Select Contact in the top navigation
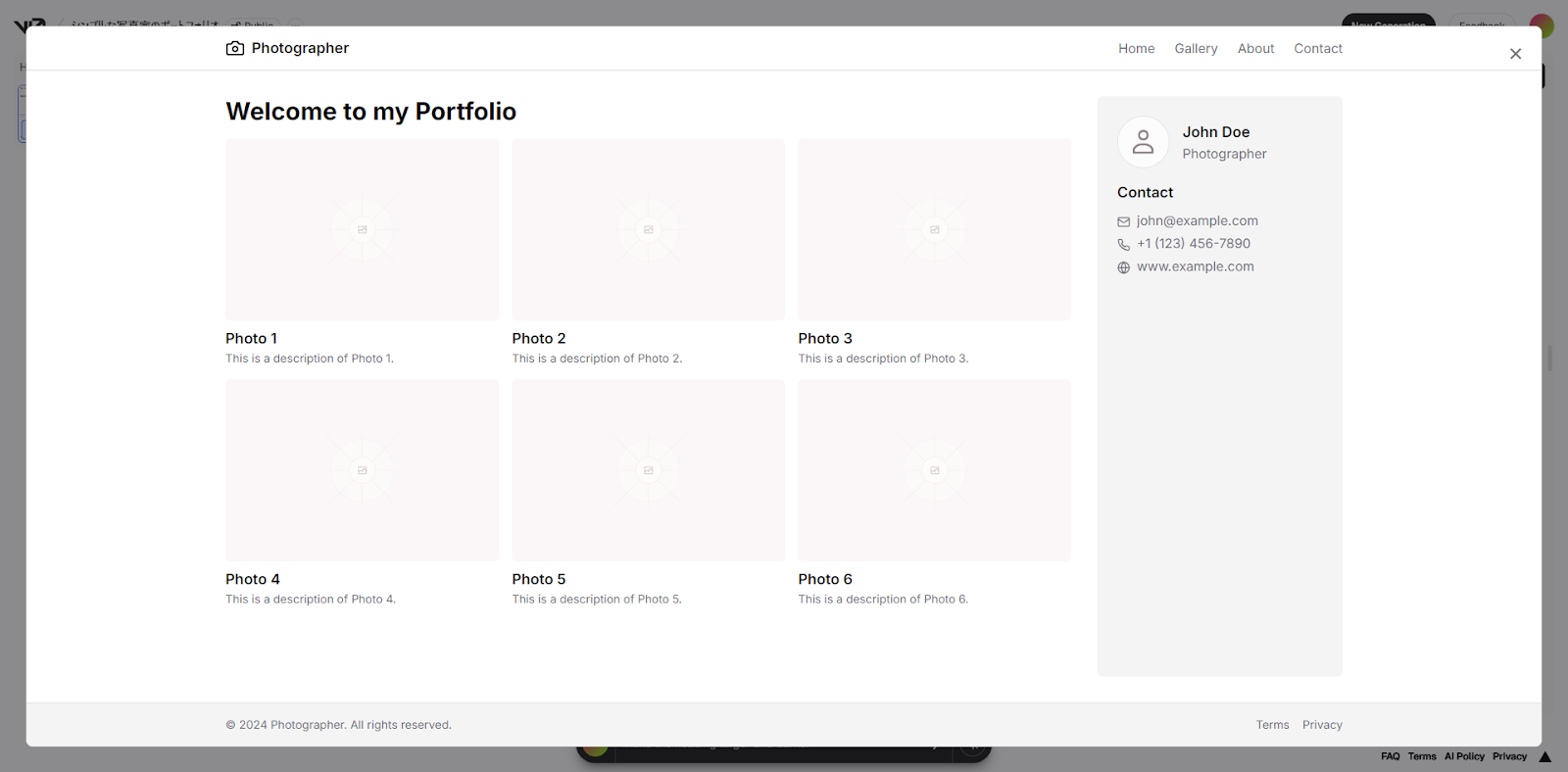 (x=1317, y=48)
